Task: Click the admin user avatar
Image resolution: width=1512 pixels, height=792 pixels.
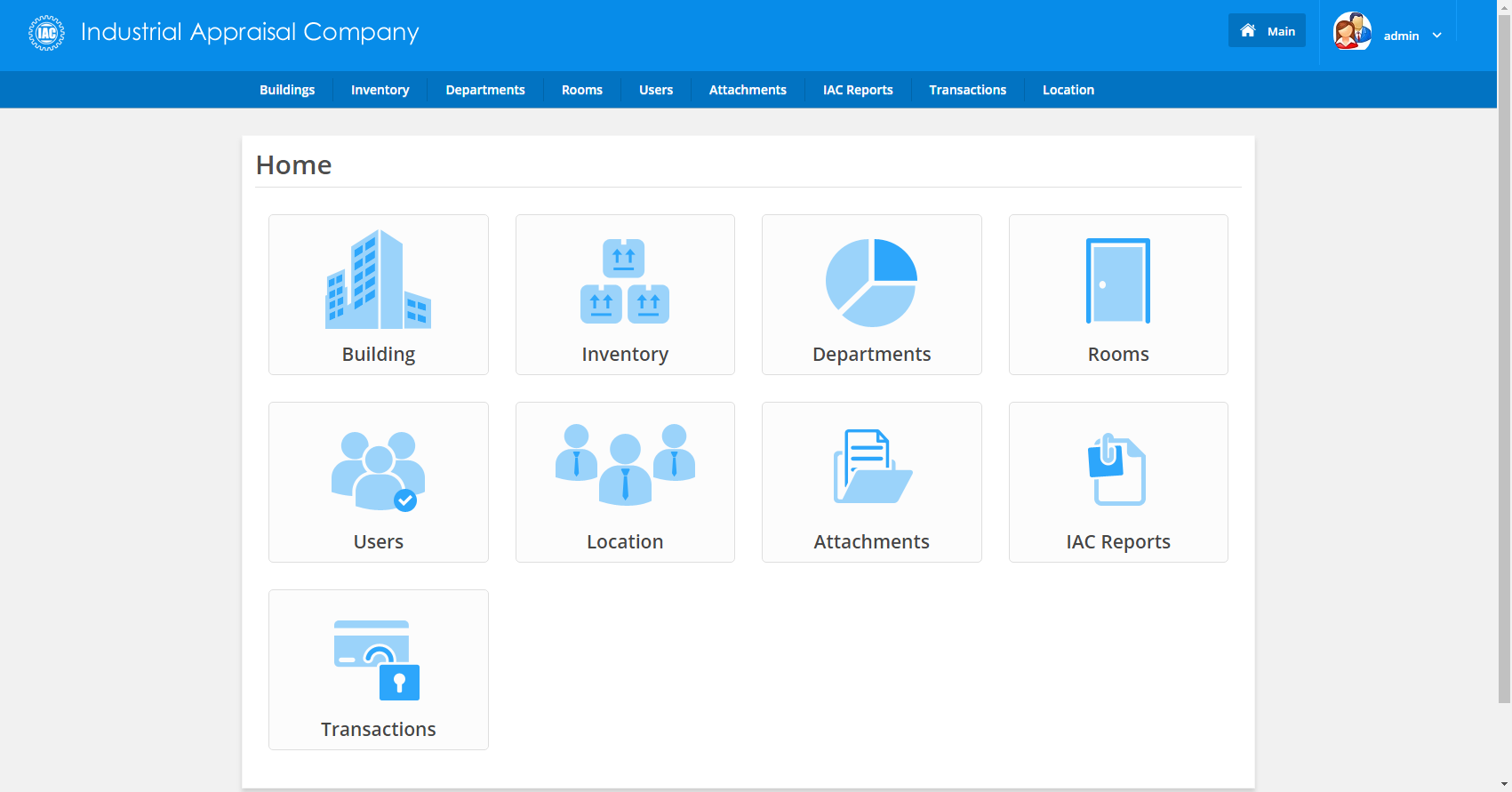Action: click(x=1352, y=32)
